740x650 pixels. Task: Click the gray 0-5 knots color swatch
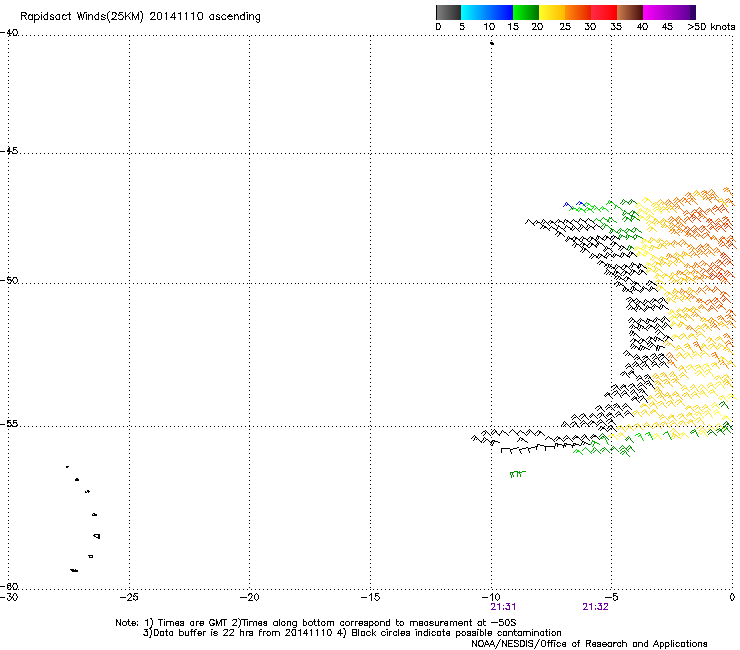[448, 12]
